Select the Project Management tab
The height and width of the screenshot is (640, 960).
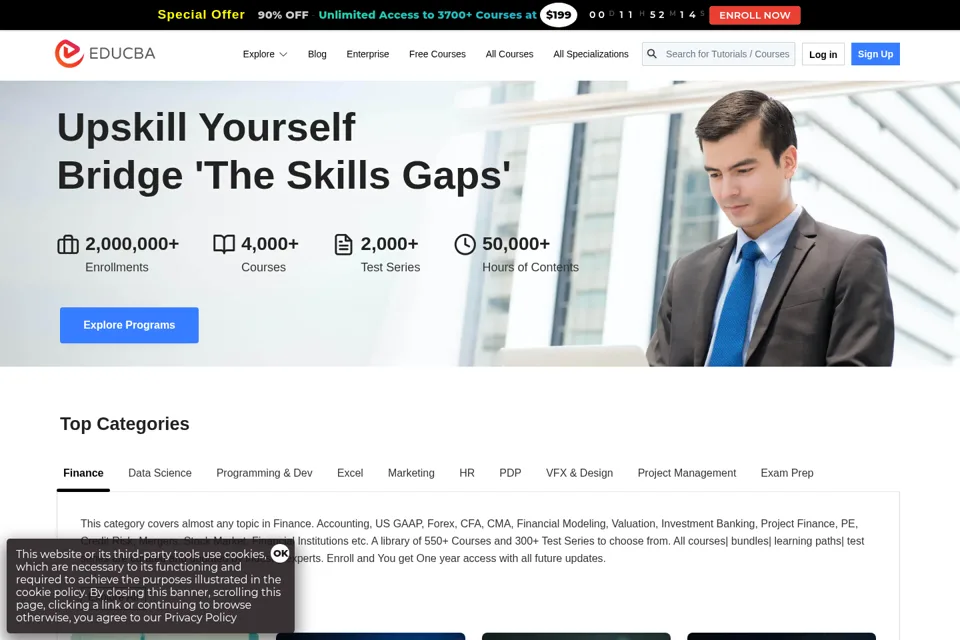(x=686, y=473)
